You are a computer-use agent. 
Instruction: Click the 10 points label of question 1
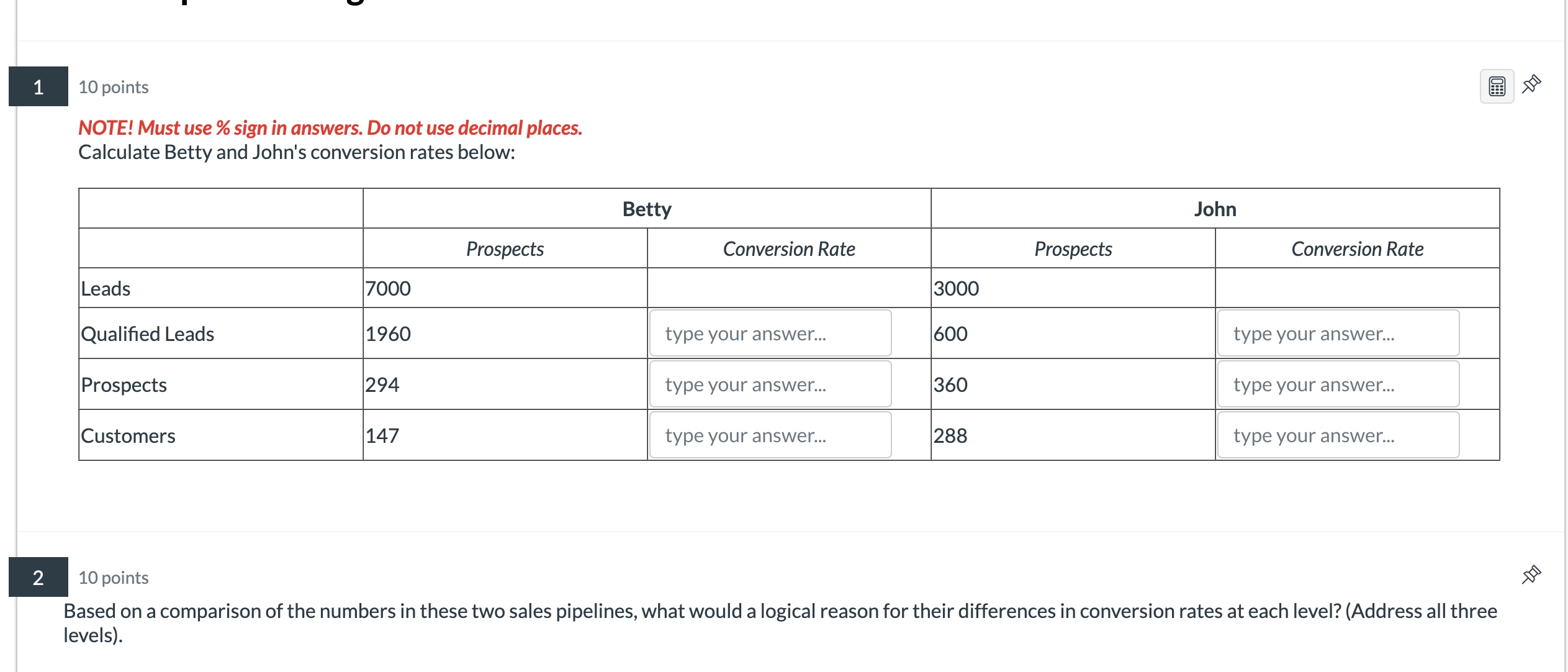(113, 87)
